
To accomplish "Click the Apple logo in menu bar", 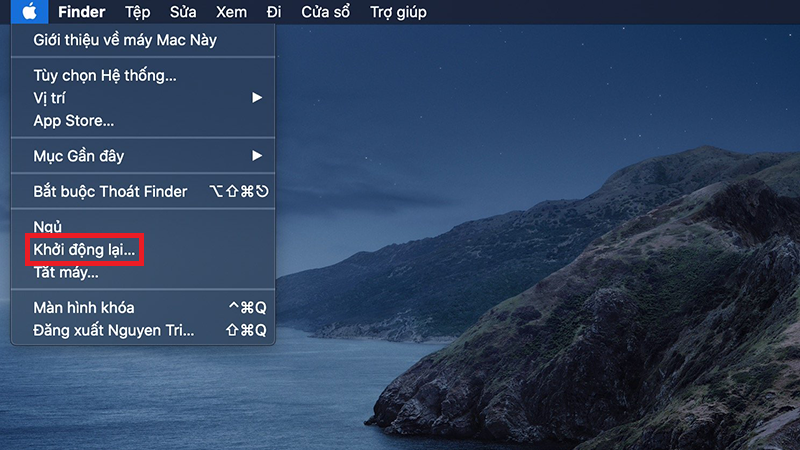I will click(x=30, y=12).
